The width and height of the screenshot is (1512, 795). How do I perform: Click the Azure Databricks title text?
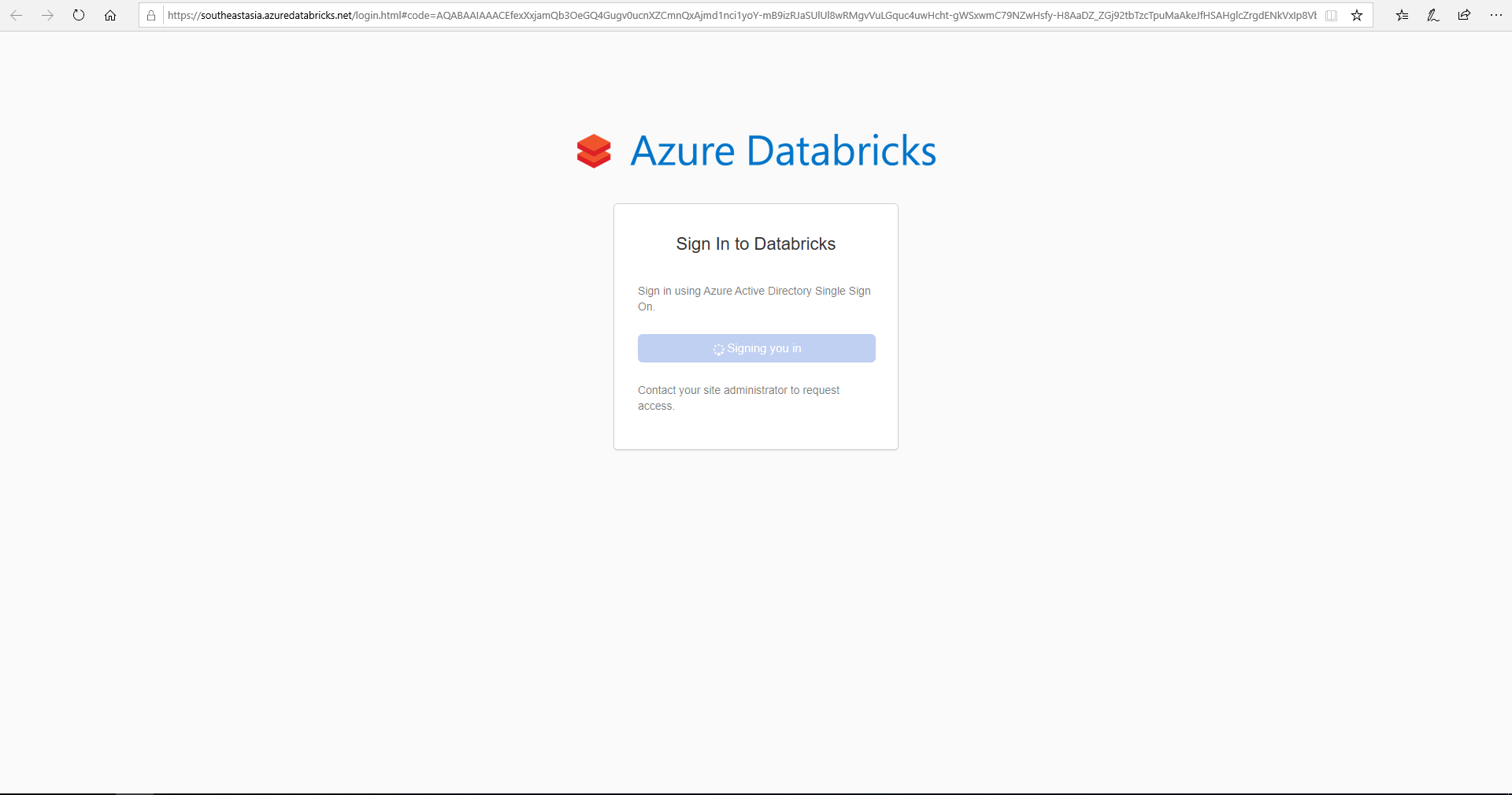(x=784, y=151)
